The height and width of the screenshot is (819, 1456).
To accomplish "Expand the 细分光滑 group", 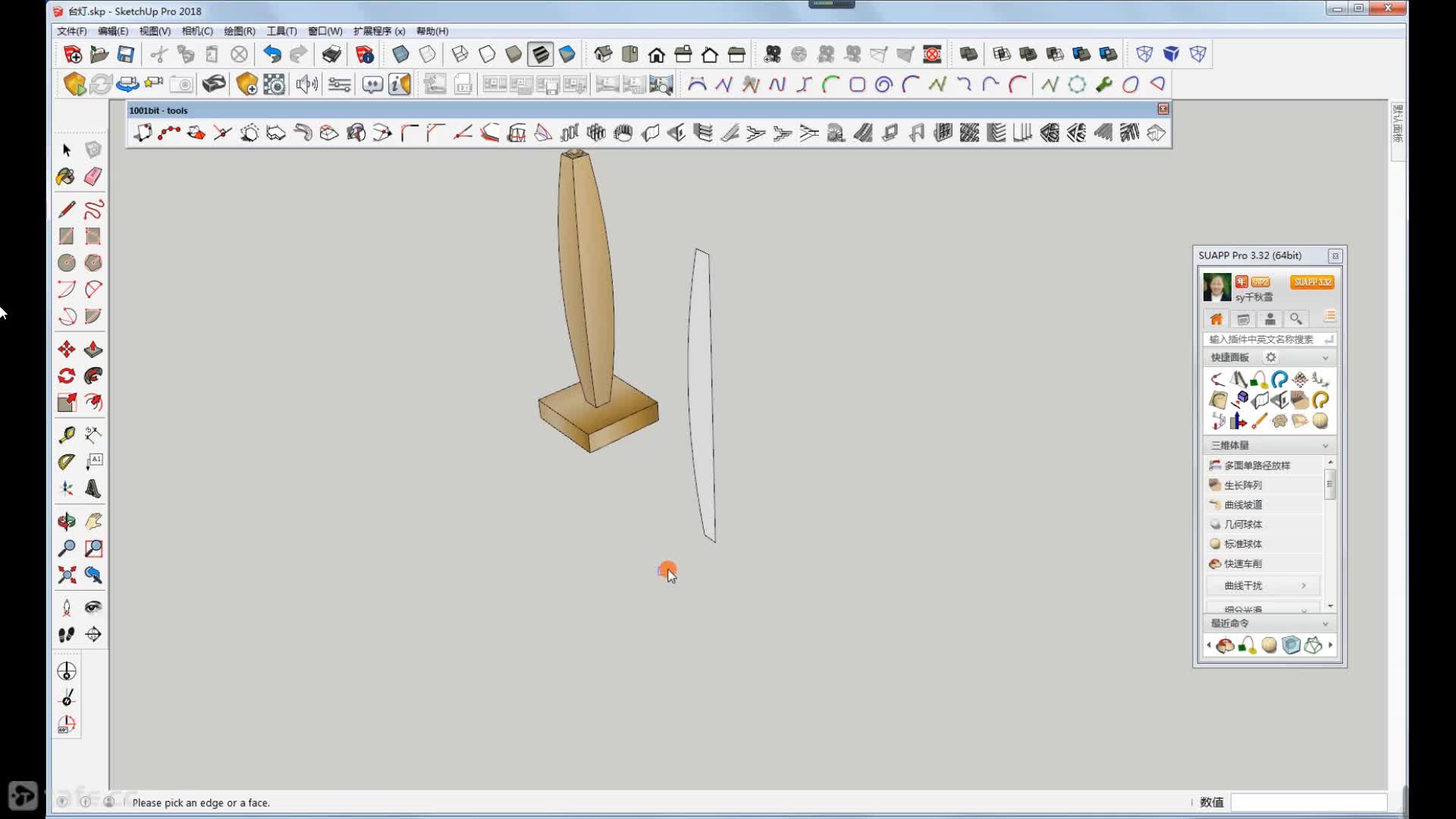I will 1263,609.
